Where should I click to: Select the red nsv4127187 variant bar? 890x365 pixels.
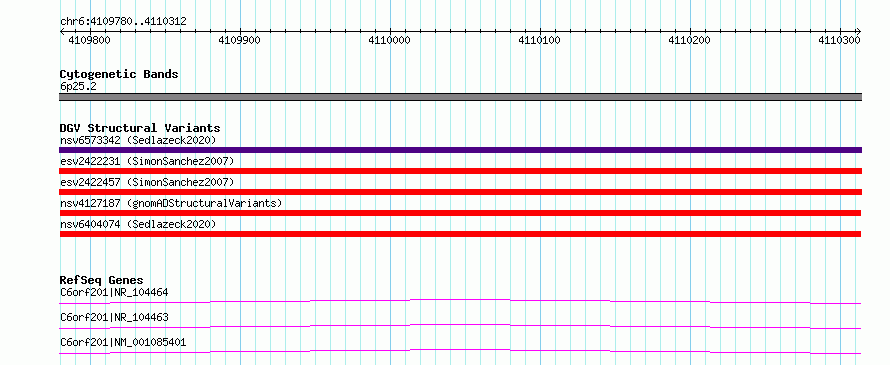tap(460, 213)
